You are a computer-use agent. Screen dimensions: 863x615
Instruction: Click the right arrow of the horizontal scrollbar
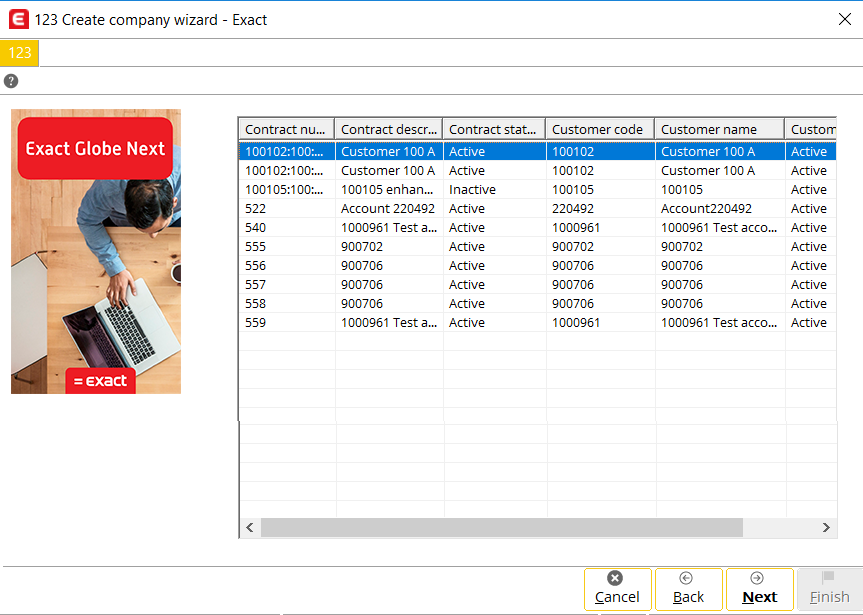point(826,527)
